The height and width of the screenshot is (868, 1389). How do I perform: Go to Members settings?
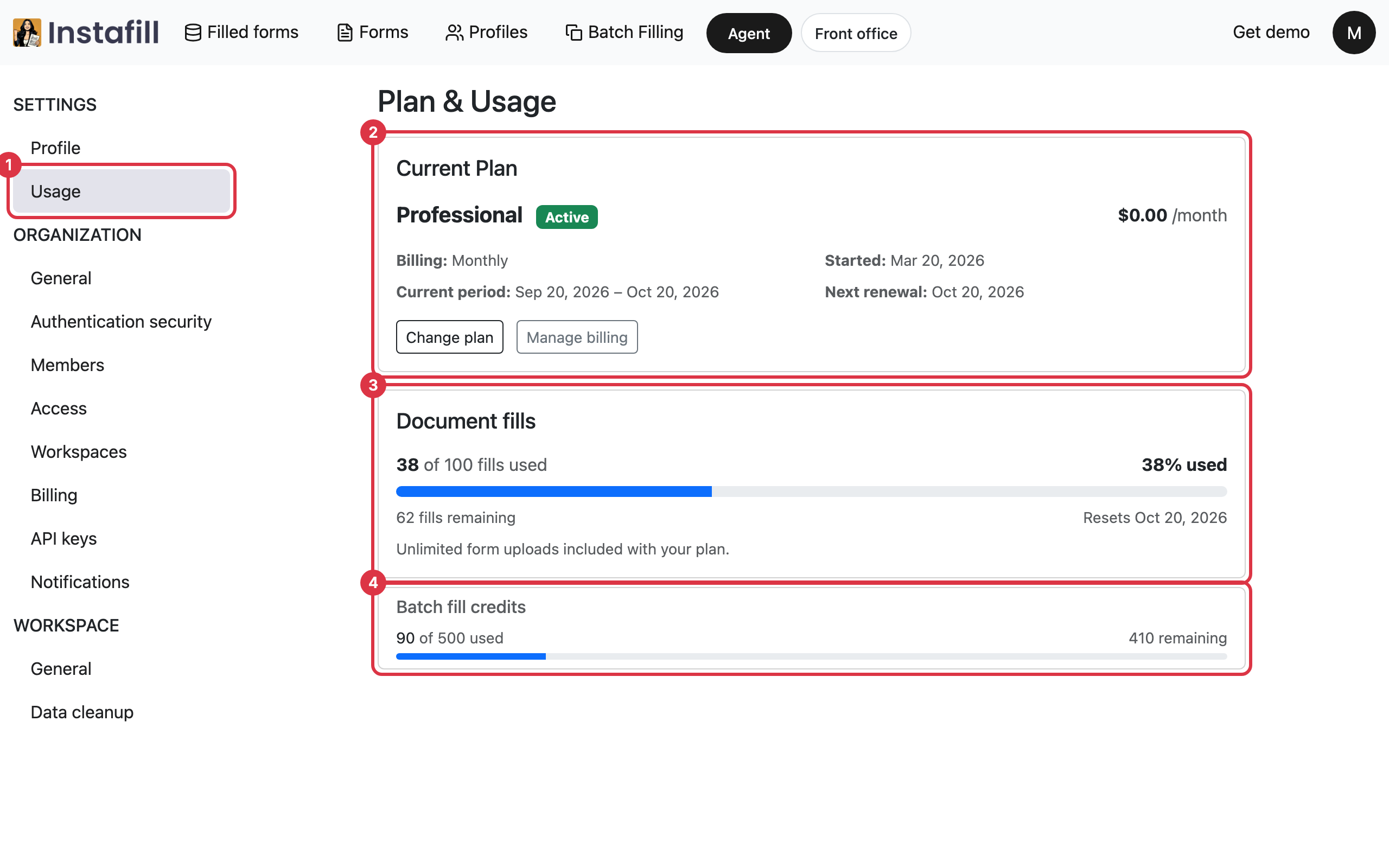click(x=122, y=365)
